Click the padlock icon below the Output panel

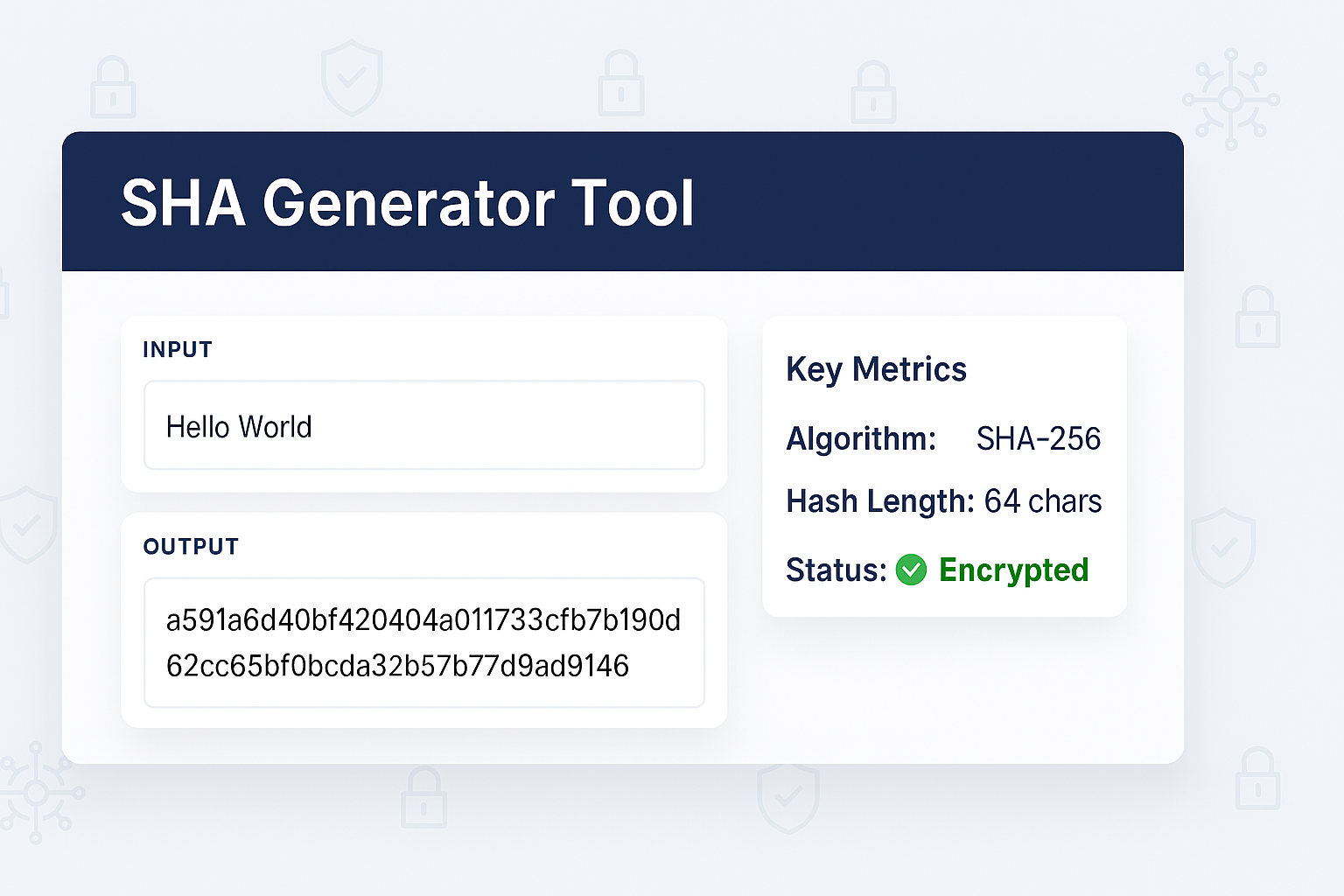click(424, 797)
